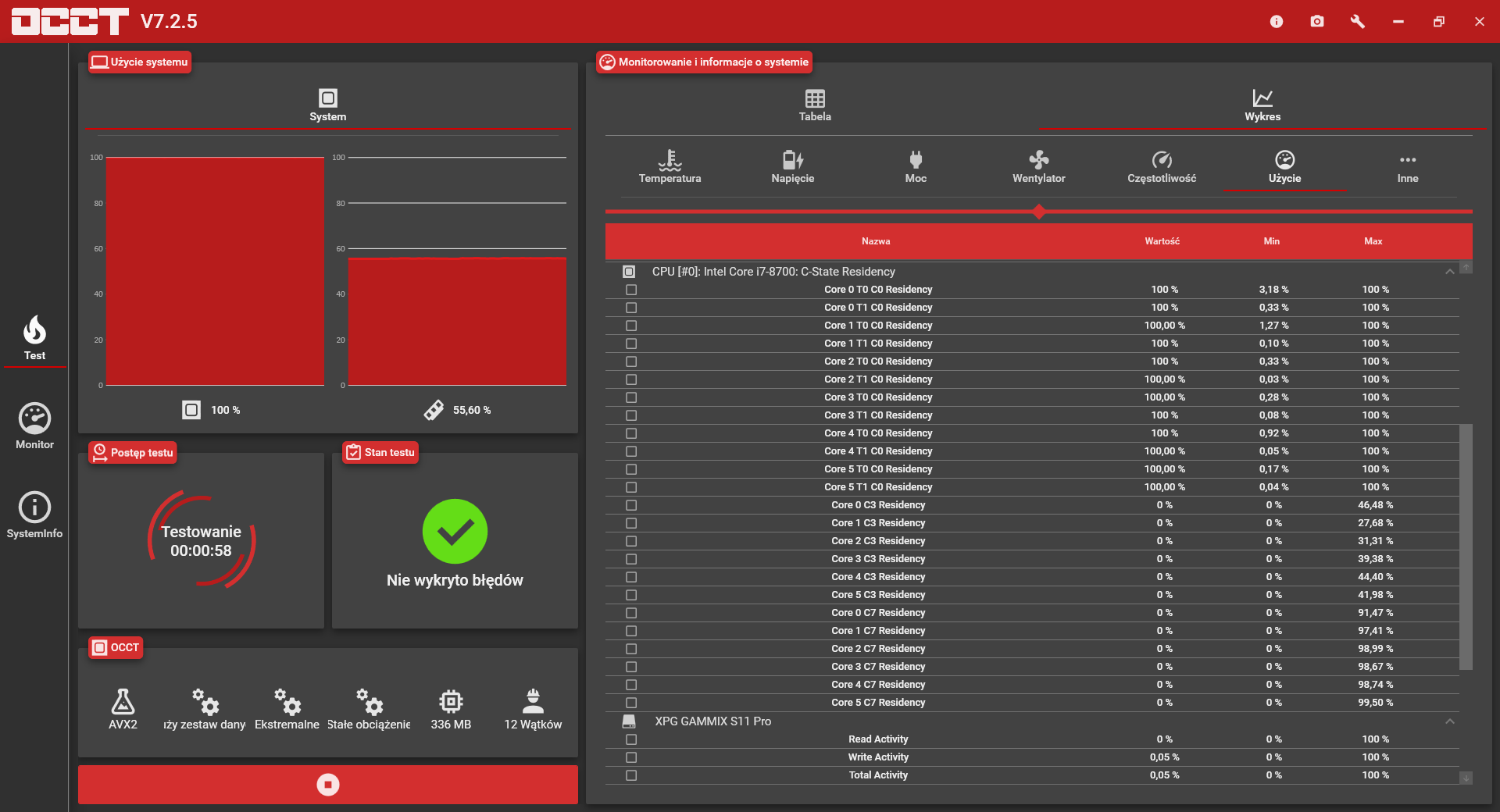Image resolution: width=1500 pixels, height=812 pixels.
Task: Click the Core 0 C7 Residency max value 91,47 %
Action: pyautogui.click(x=1375, y=613)
